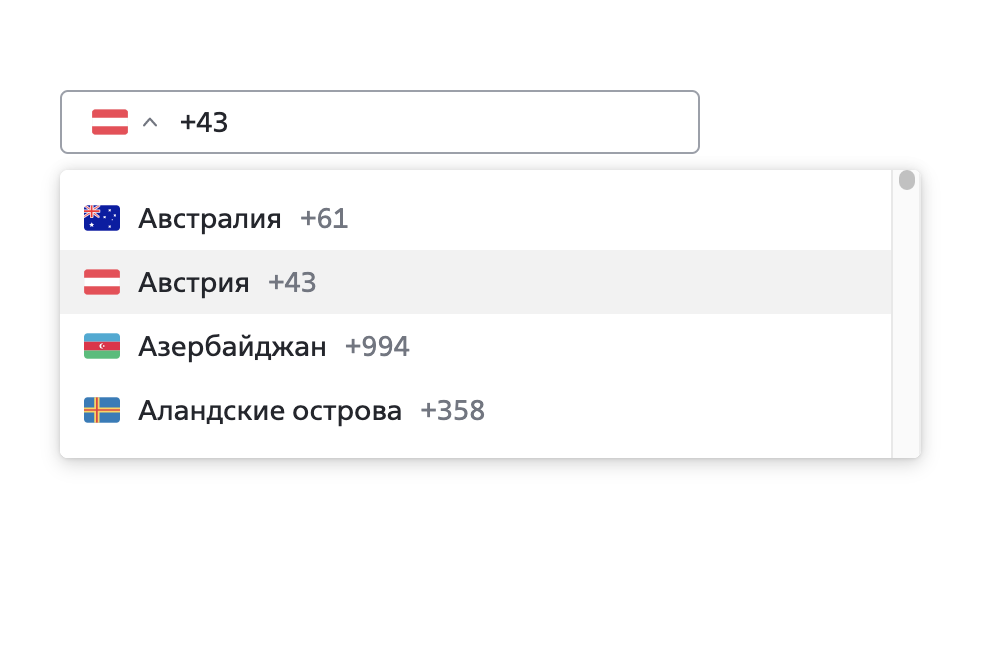Choose Азербайджан from the dropdown
The image size is (994, 658).
(230, 346)
